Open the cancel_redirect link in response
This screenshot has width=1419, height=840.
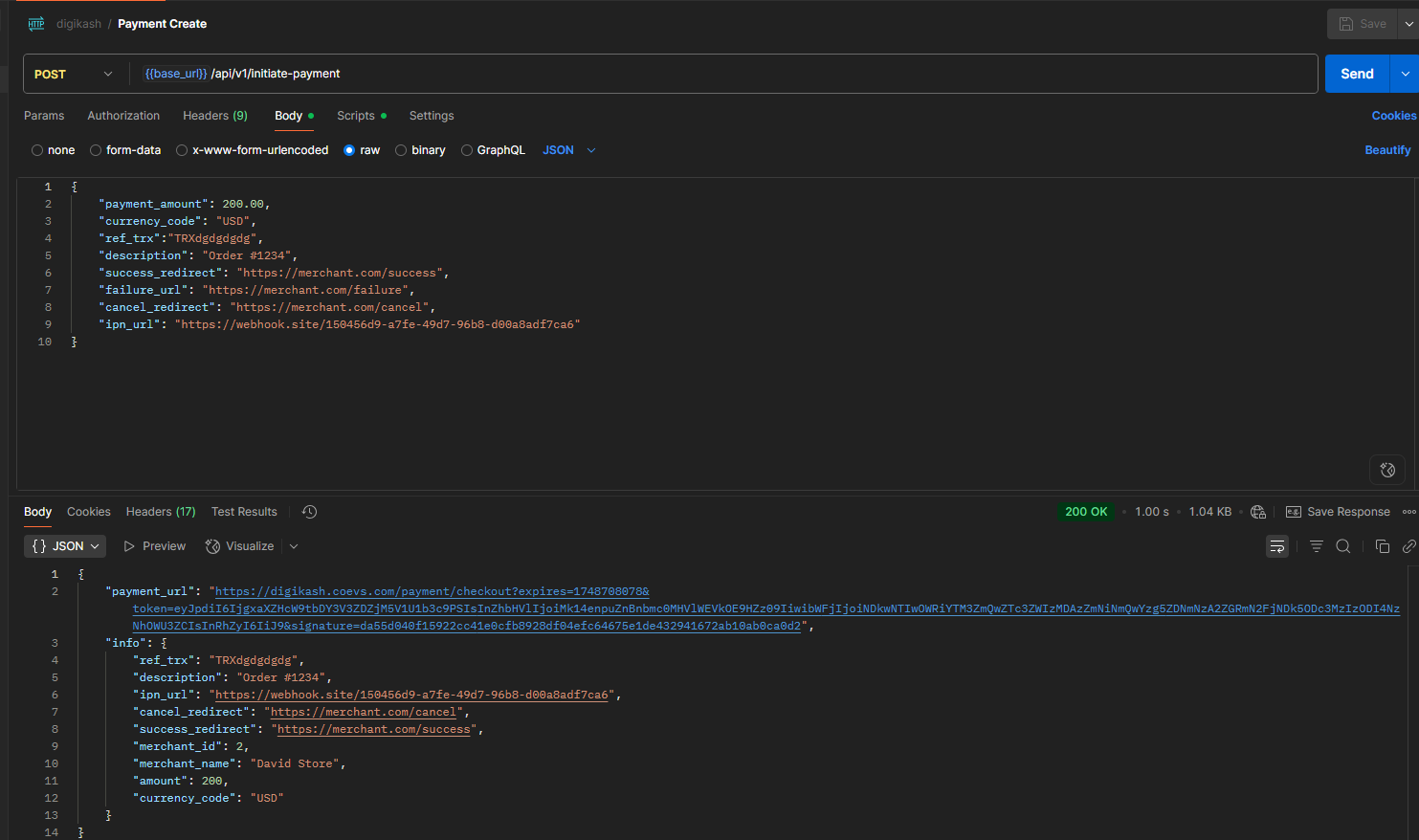tap(364, 712)
